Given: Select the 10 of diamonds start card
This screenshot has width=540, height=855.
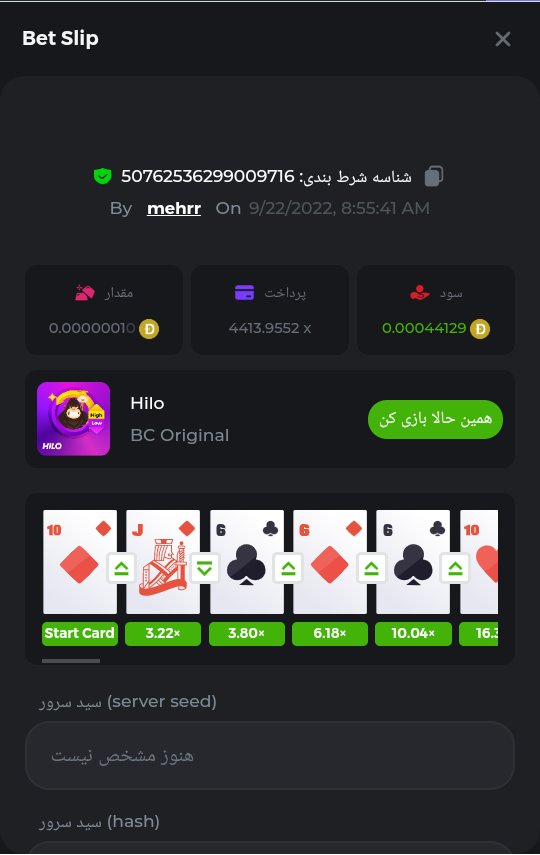Looking at the screenshot, I should tap(80, 562).
